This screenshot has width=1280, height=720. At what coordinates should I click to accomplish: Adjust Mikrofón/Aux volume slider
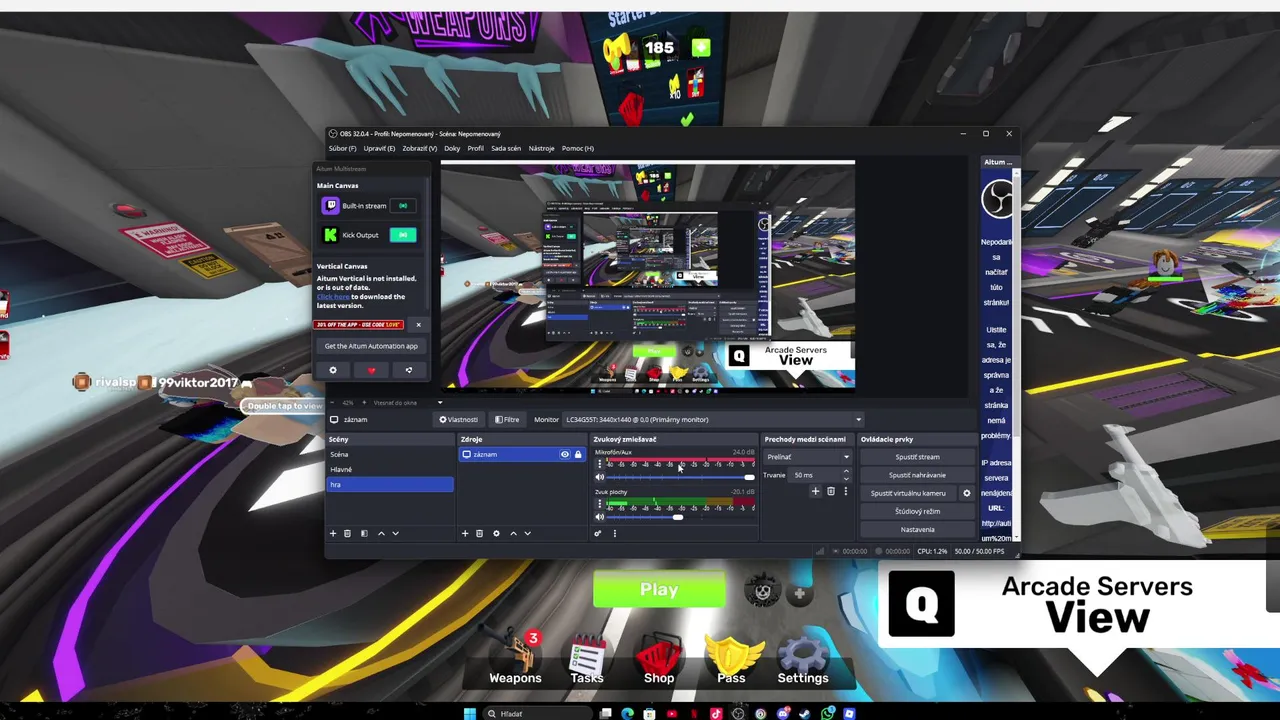click(x=680, y=477)
